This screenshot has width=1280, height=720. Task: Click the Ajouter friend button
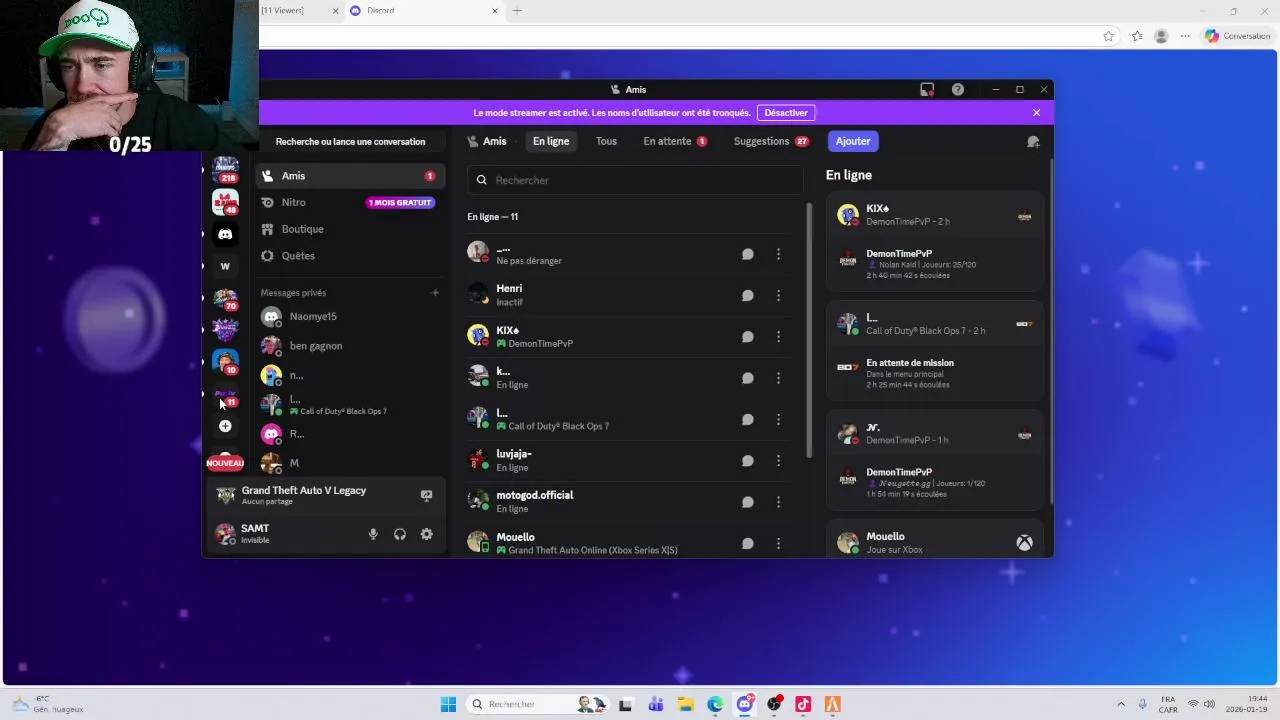(x=853, y=141)
